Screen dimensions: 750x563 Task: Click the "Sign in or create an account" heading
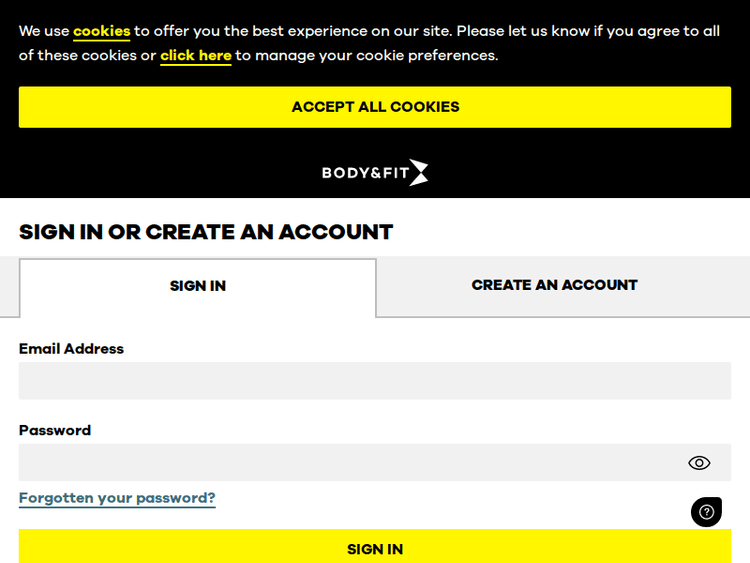pyautogui.click(x=206, y=232)
